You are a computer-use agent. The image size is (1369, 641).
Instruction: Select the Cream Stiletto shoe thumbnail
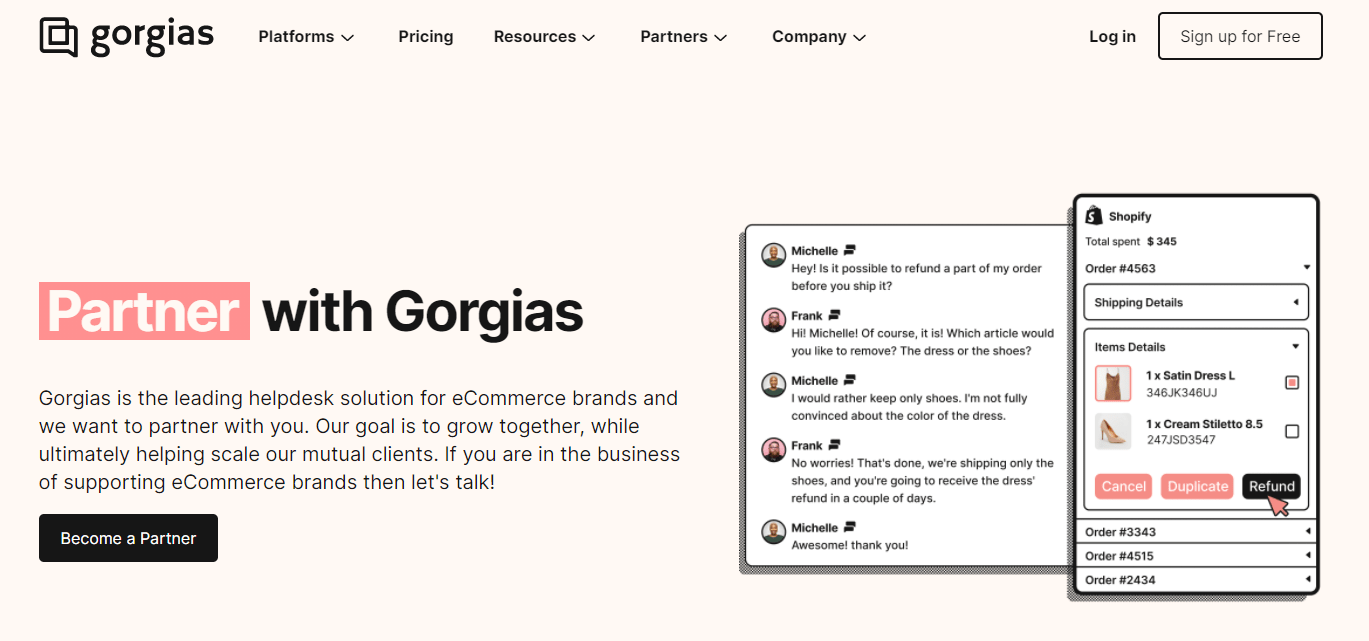(1113, 432)
